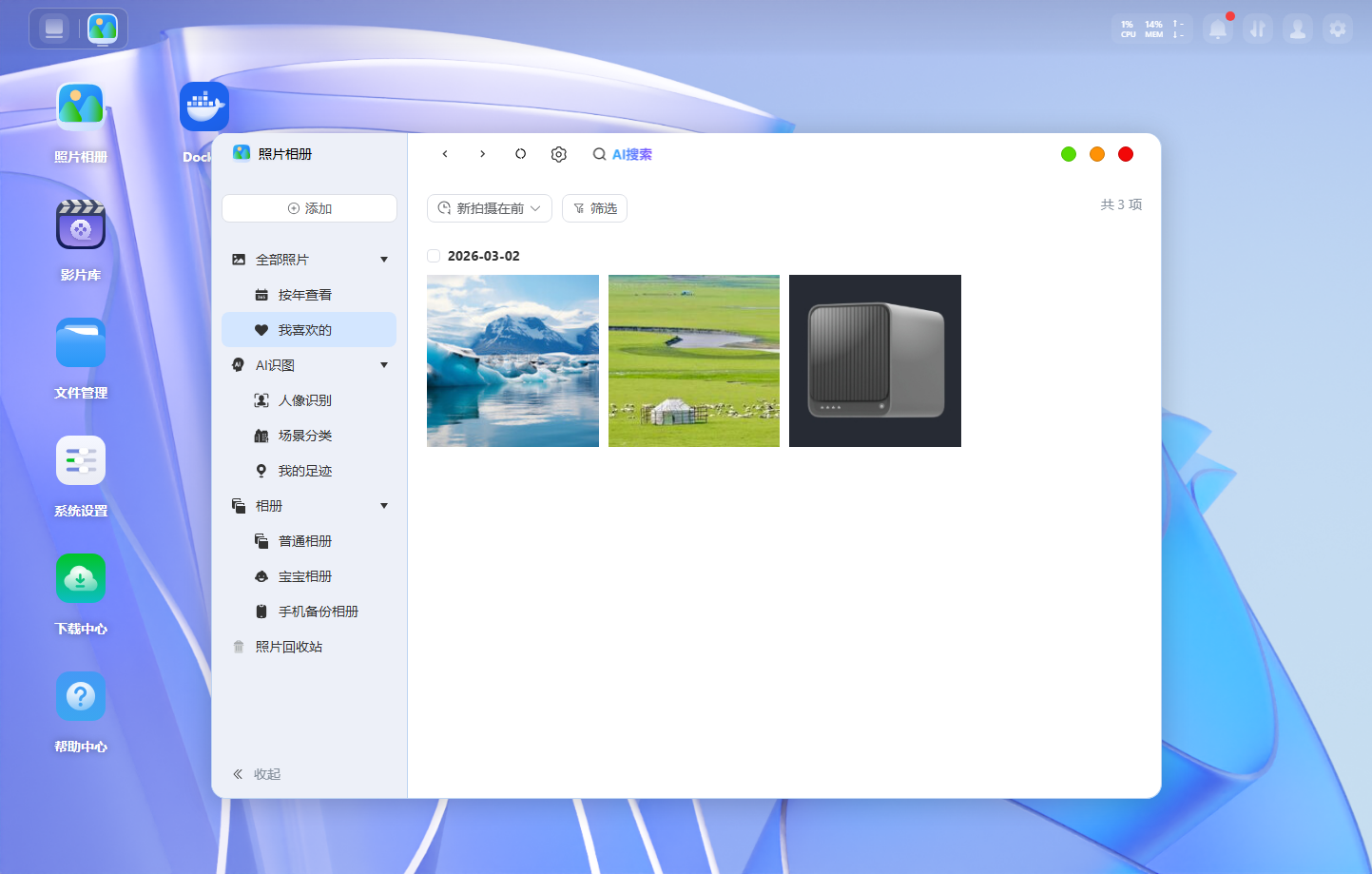
Task: View the CPU and MEM usage monitor
Action: tap(1152, 29)
